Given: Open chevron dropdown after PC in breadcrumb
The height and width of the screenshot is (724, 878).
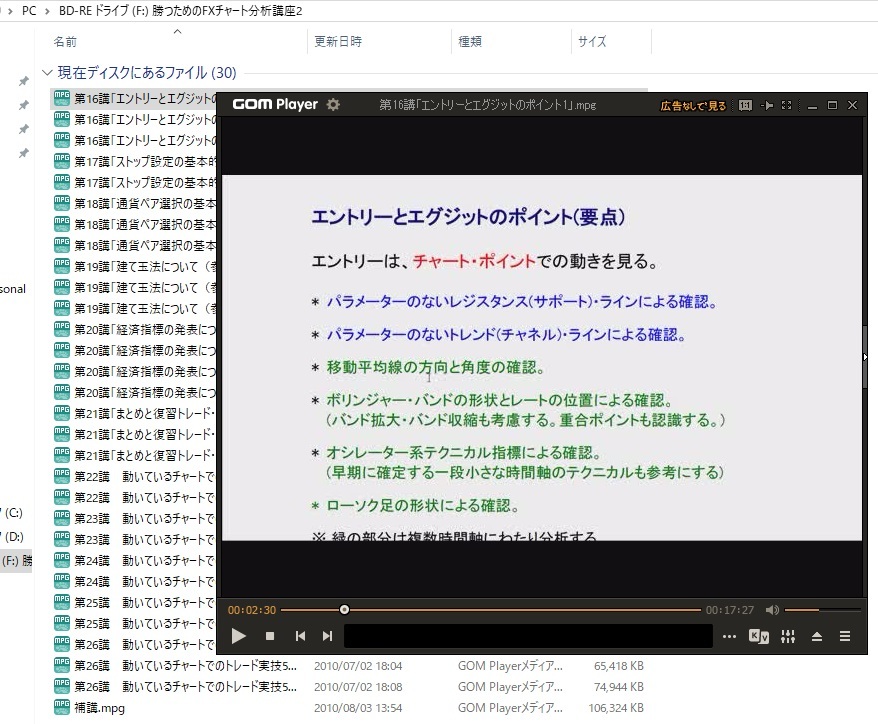Looking at the screenshot, I should [x=48, y=11].
